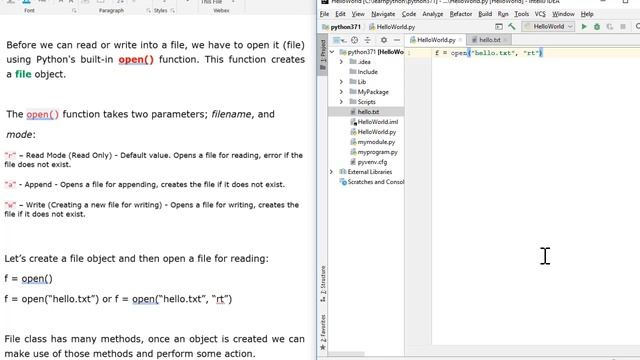Click project panel horizontal scrollbar
This screenshot has height=360, width=640.
[x=347, y=354]
